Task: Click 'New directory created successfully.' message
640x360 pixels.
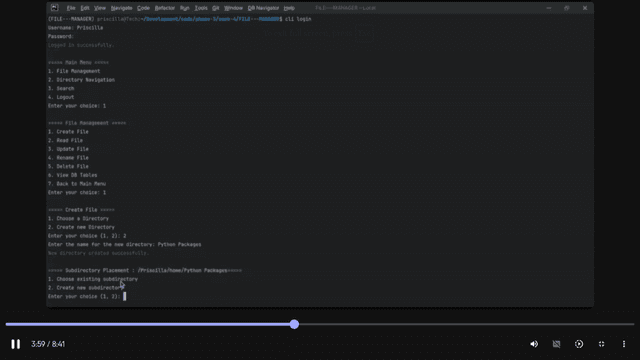Action: 98,253
